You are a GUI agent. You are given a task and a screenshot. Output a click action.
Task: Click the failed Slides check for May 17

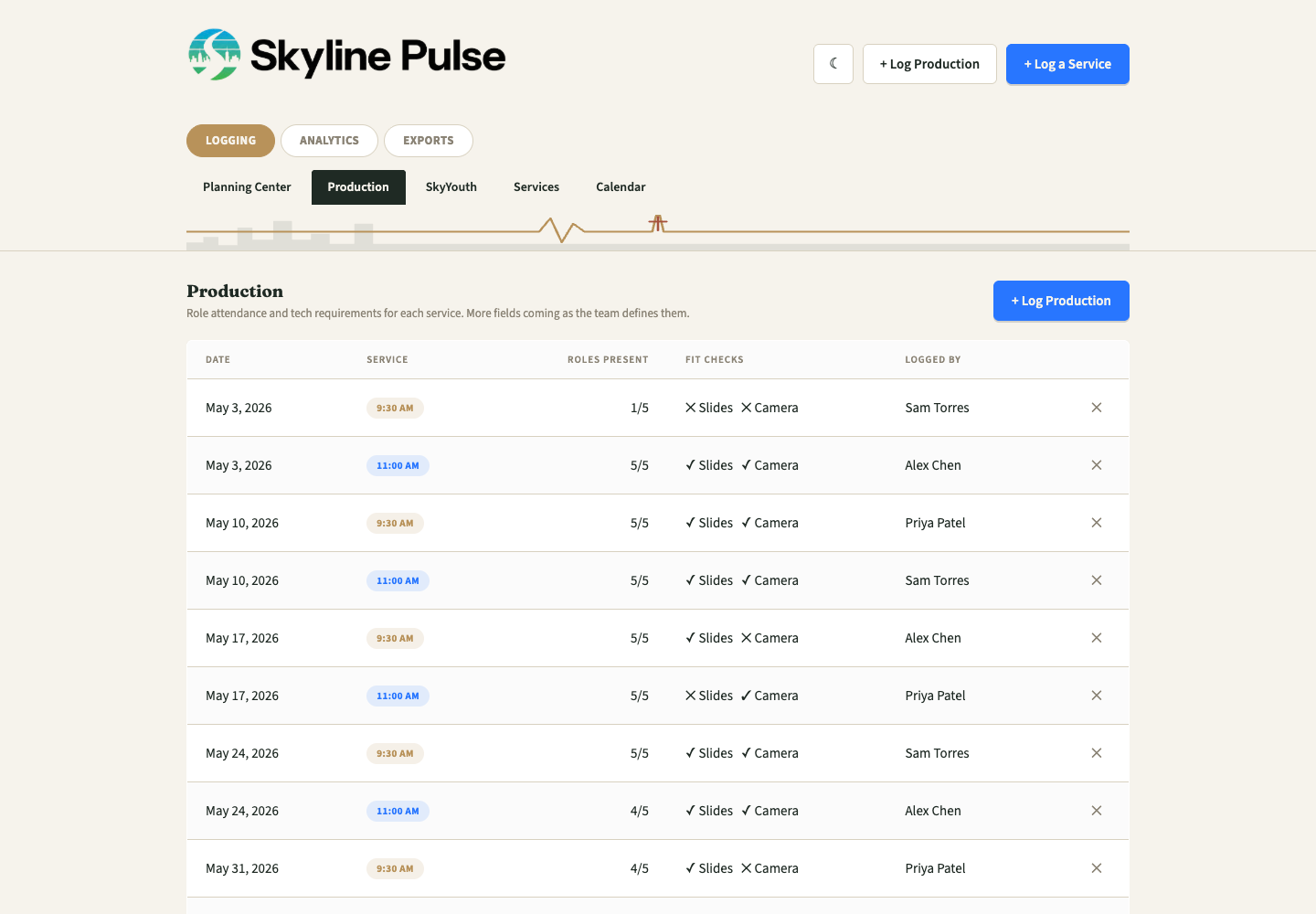click(x=709, y=696)
